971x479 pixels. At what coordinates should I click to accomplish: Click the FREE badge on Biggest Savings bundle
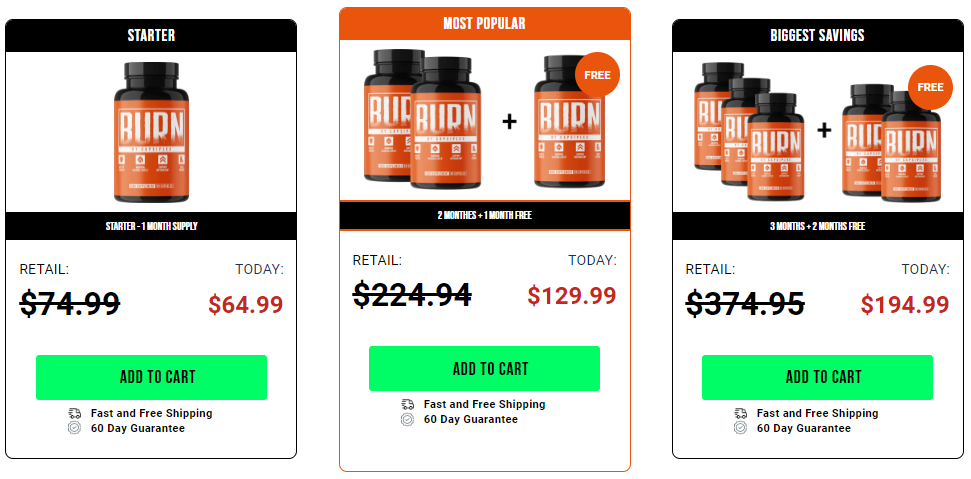(930, 87)
